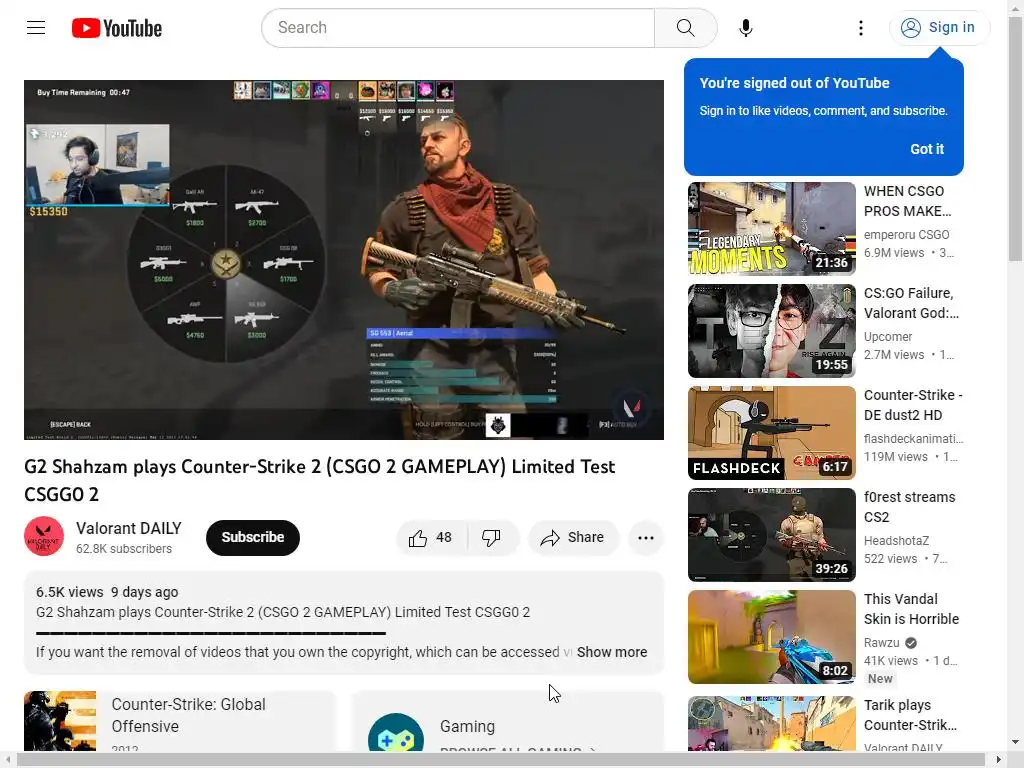Sign in with account button
This screenshot has width=1024, height=768.
[938, 27]
